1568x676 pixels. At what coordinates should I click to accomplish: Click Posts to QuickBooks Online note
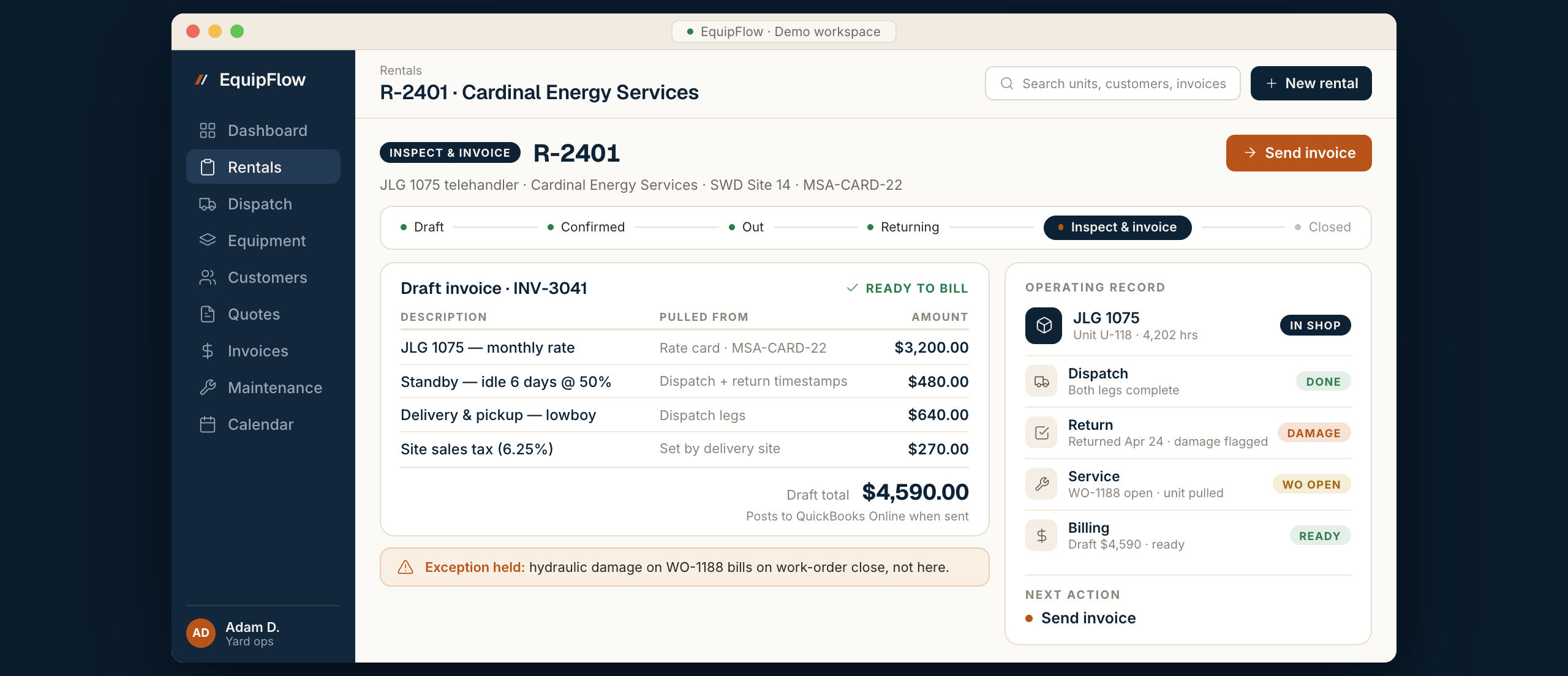[x=857, y=516]
